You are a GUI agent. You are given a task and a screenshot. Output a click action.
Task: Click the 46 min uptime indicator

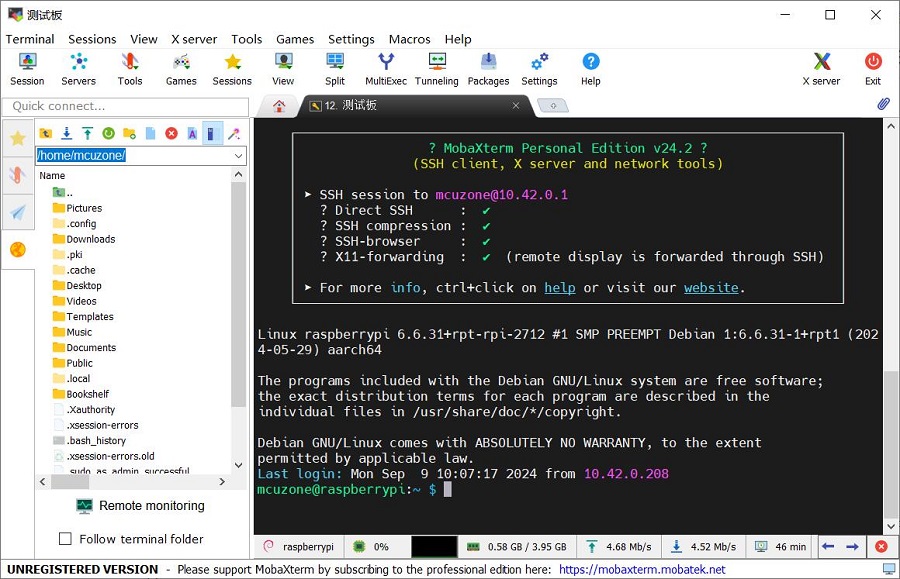tap(781, 547)
